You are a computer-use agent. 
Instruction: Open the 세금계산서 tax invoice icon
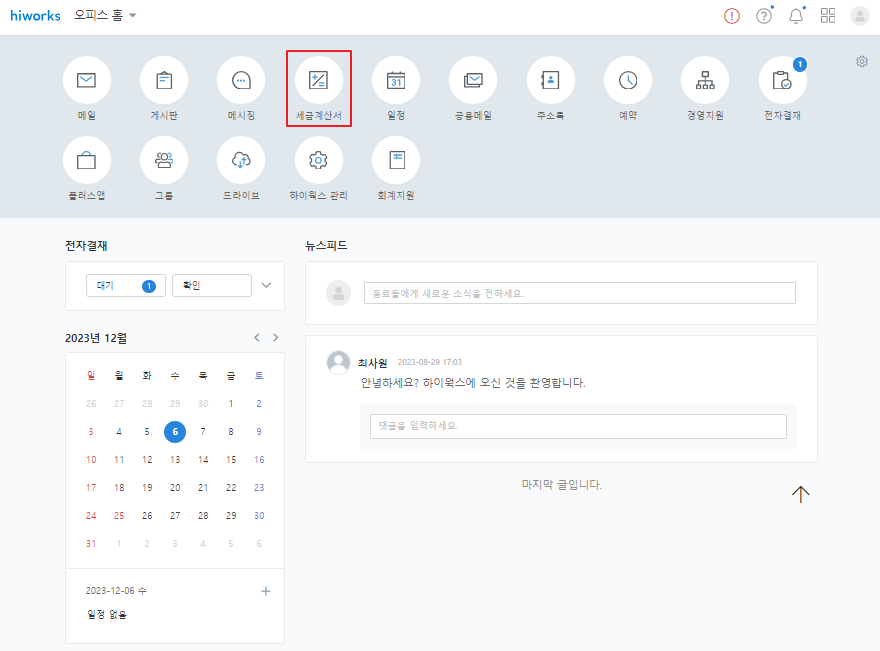(318, 81)
